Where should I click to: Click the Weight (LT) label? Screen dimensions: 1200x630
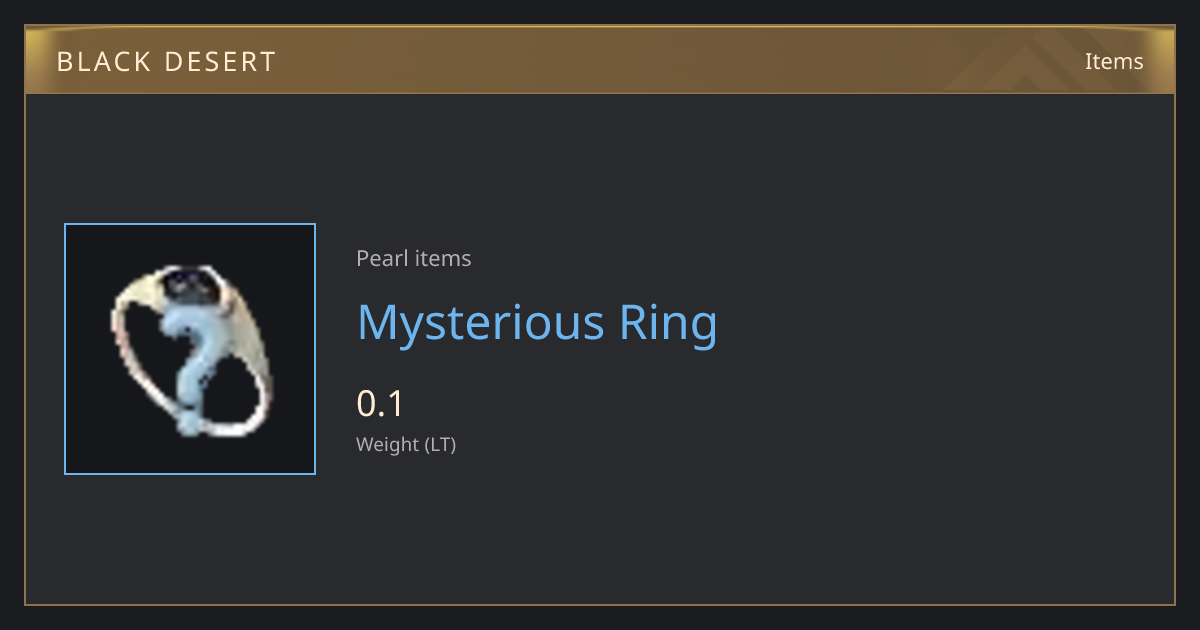[406, 445]
